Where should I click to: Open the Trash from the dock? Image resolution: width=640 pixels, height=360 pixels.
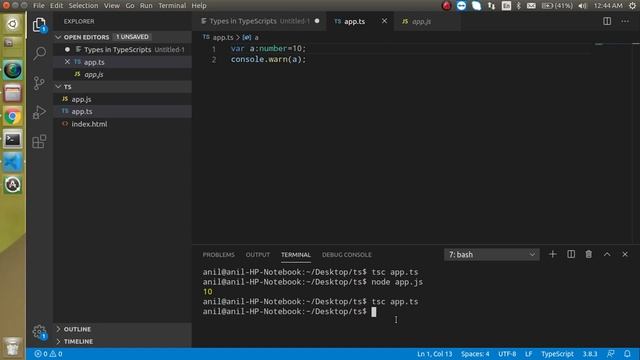pyautogui.click(x=13, y=347)
